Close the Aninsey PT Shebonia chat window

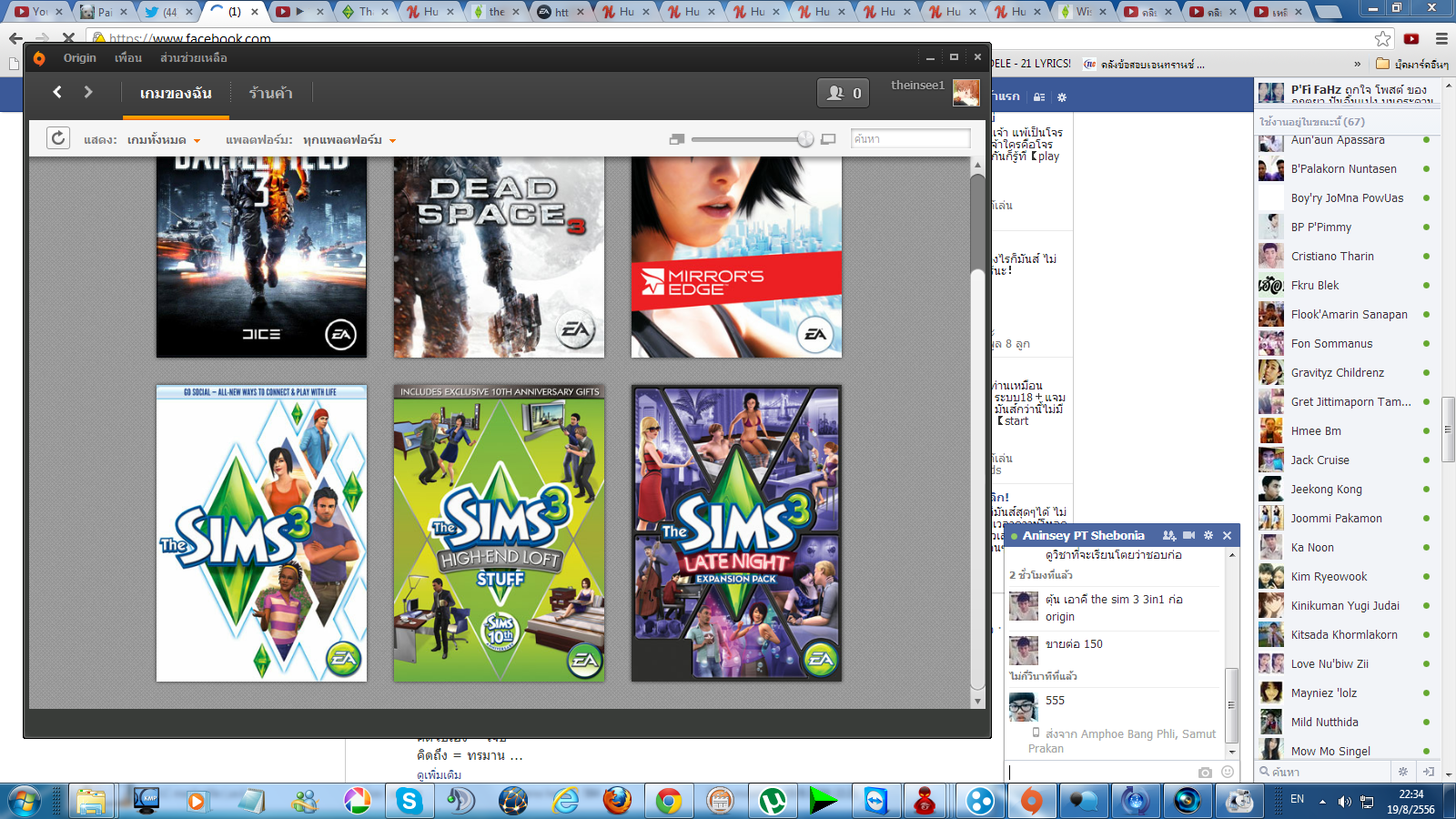[x=1227, y=535]
